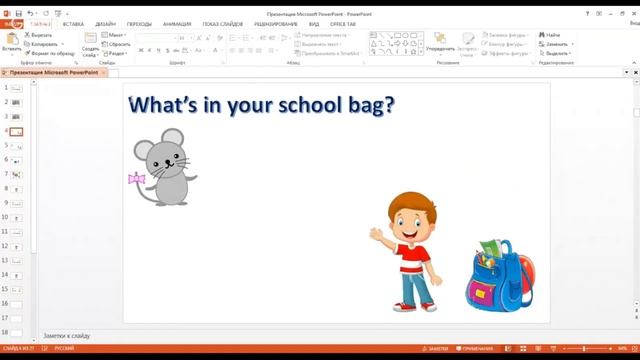This screenshot has height=360, width=640.
Task: Open the Copy (Копировать) dropdown arrow
Action: tap(62, 44)
